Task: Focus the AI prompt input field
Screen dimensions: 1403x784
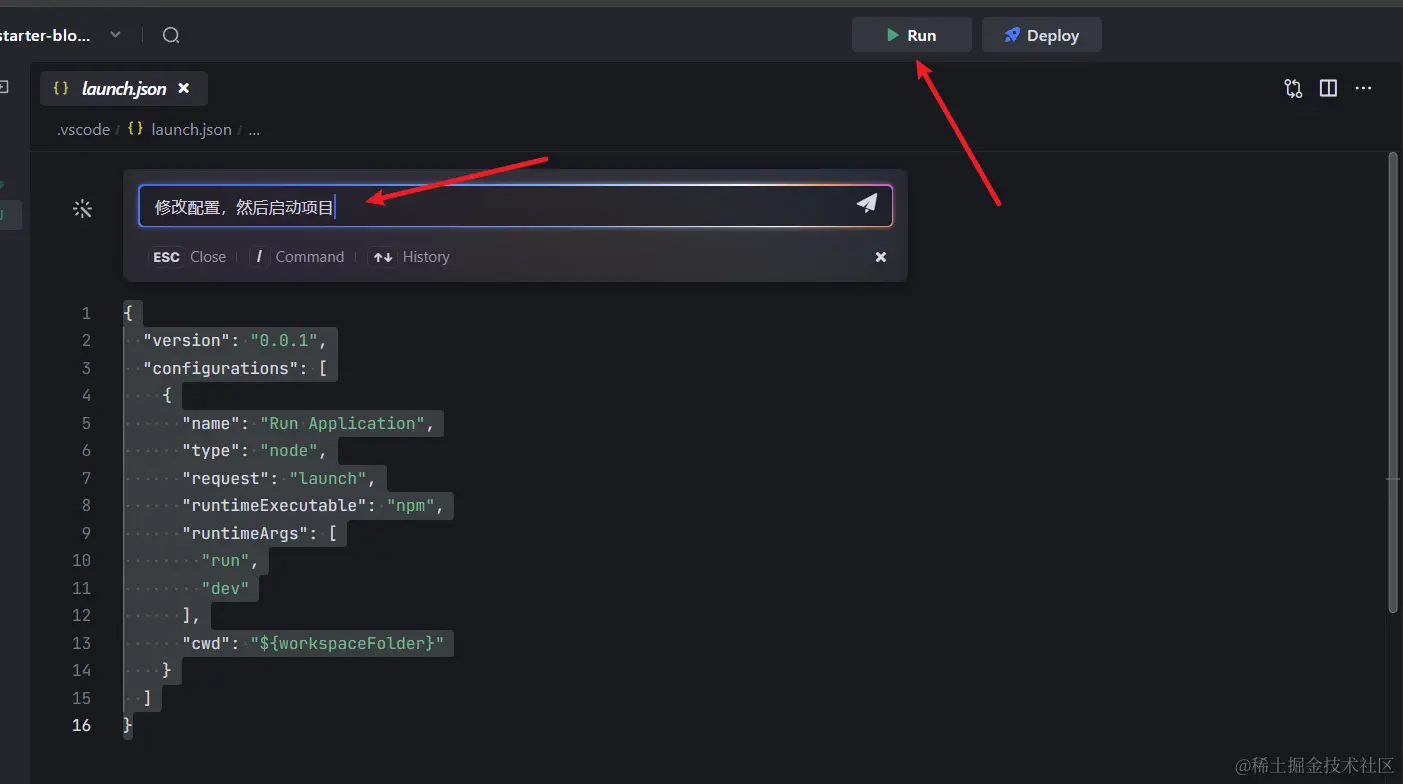Action: 515,205
